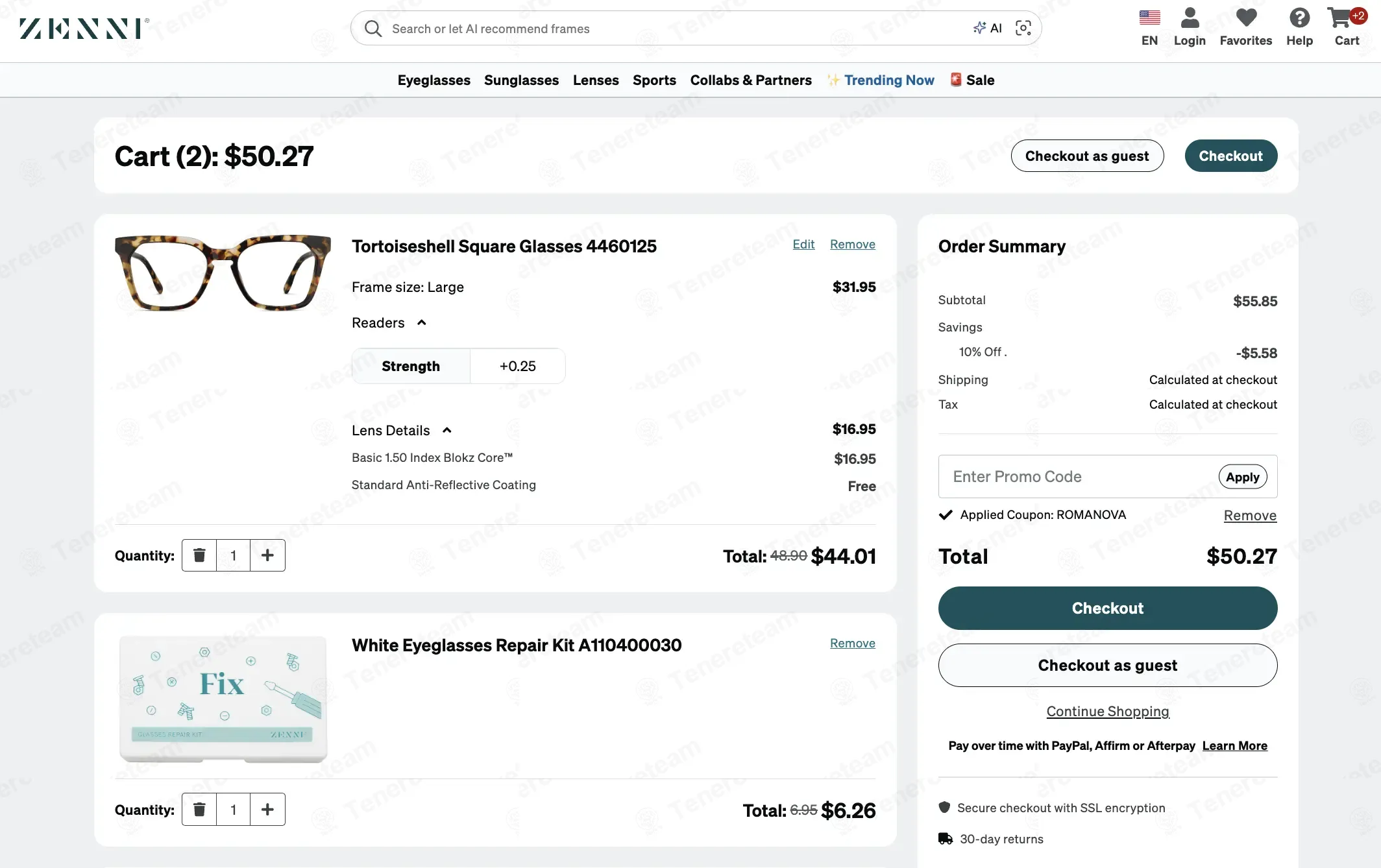Screen dimensions: 1381x868
Task: Open the Help question mark icon
Action: [x=1299, y=18]
